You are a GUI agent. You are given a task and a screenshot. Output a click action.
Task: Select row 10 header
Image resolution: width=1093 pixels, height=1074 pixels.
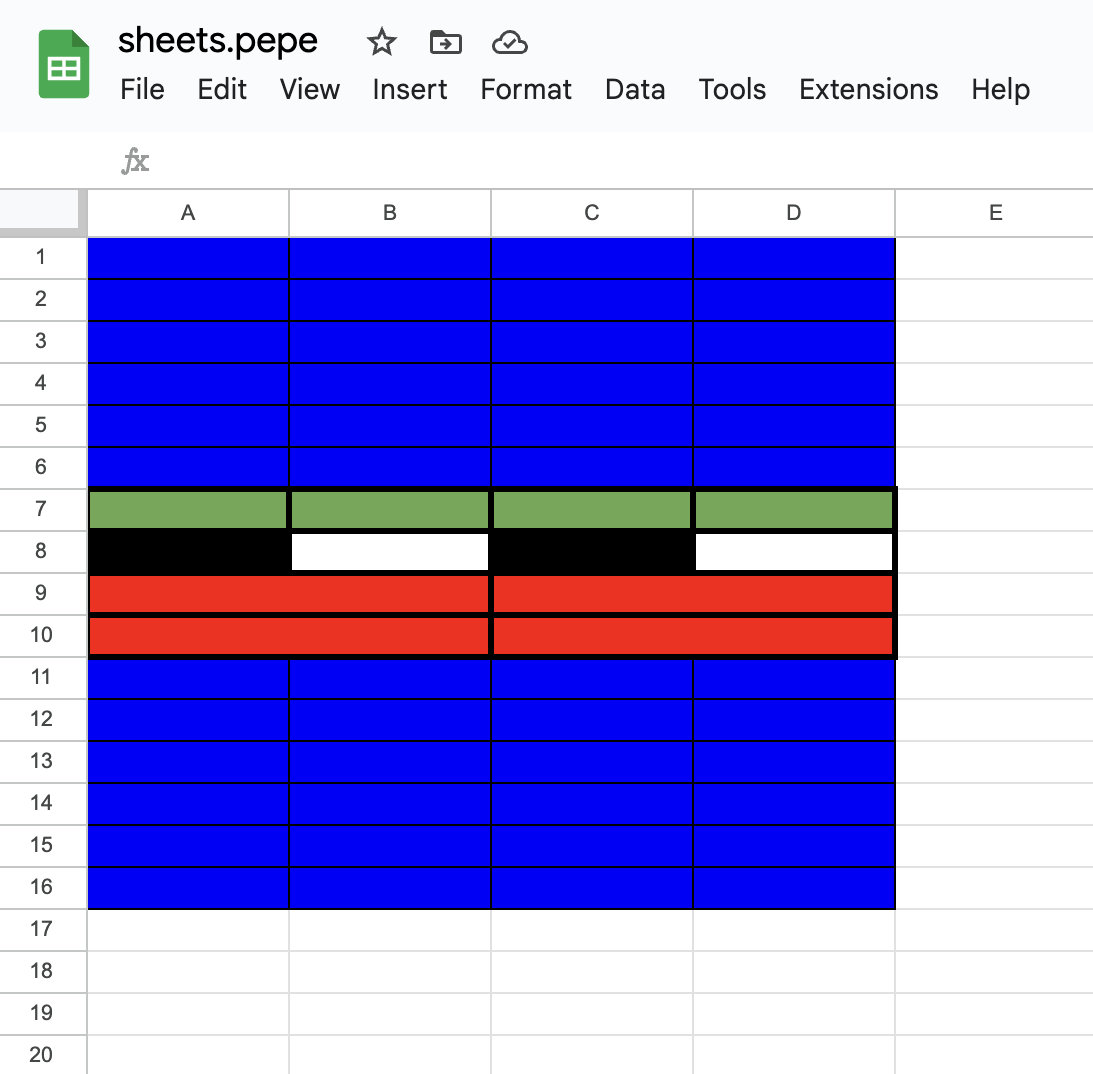click(x=43, y=636)
